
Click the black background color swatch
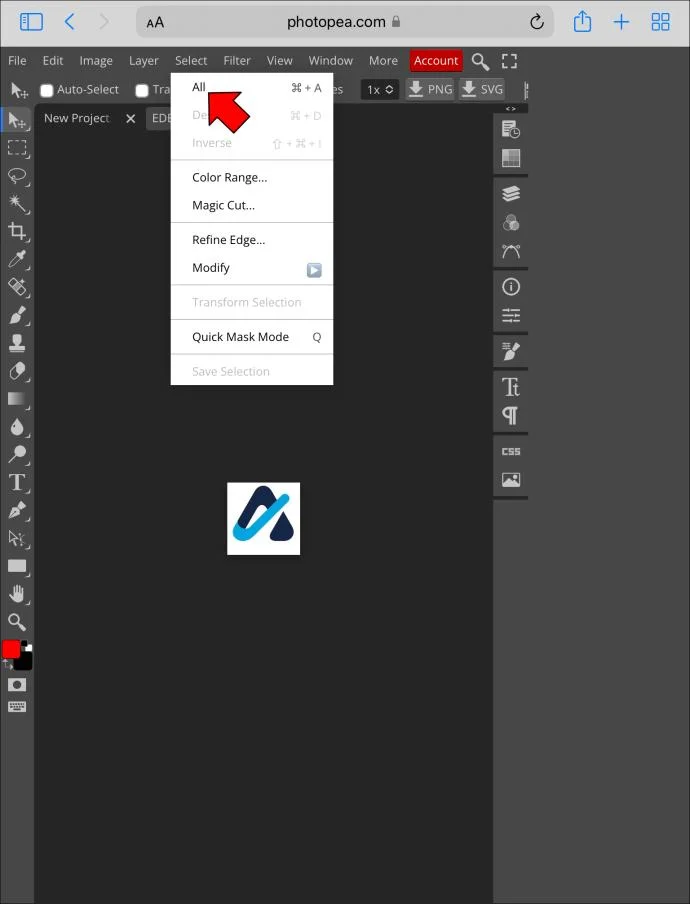[25, 662]
